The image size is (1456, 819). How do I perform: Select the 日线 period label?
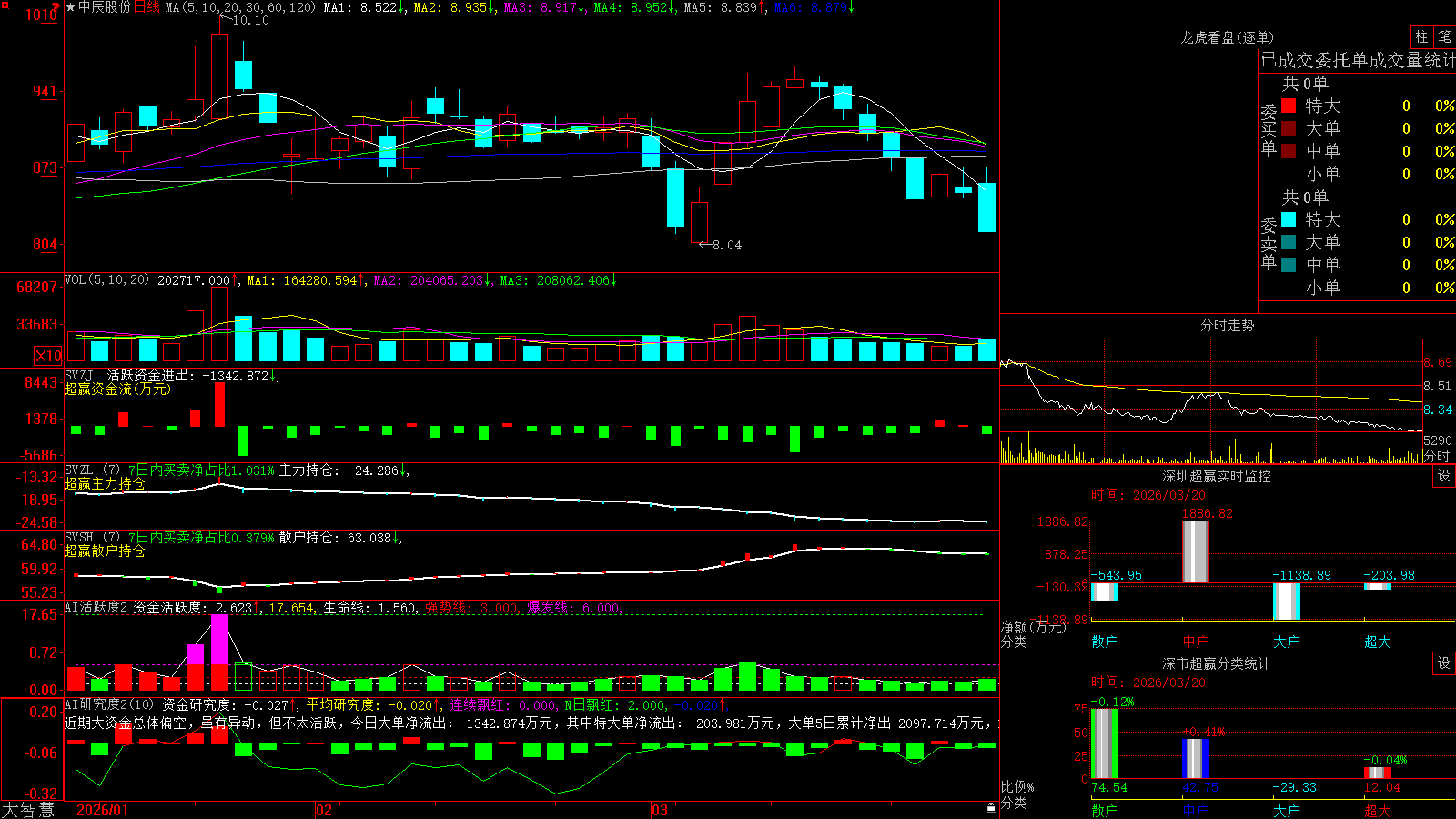[x=147, y=7]
